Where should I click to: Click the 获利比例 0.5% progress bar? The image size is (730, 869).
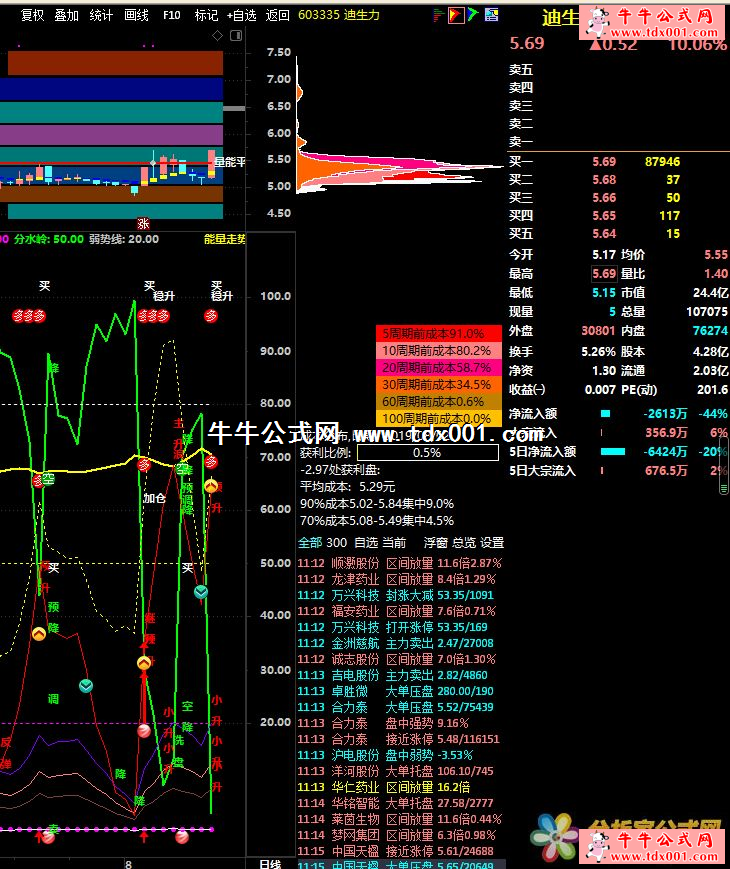pos(427,453)
